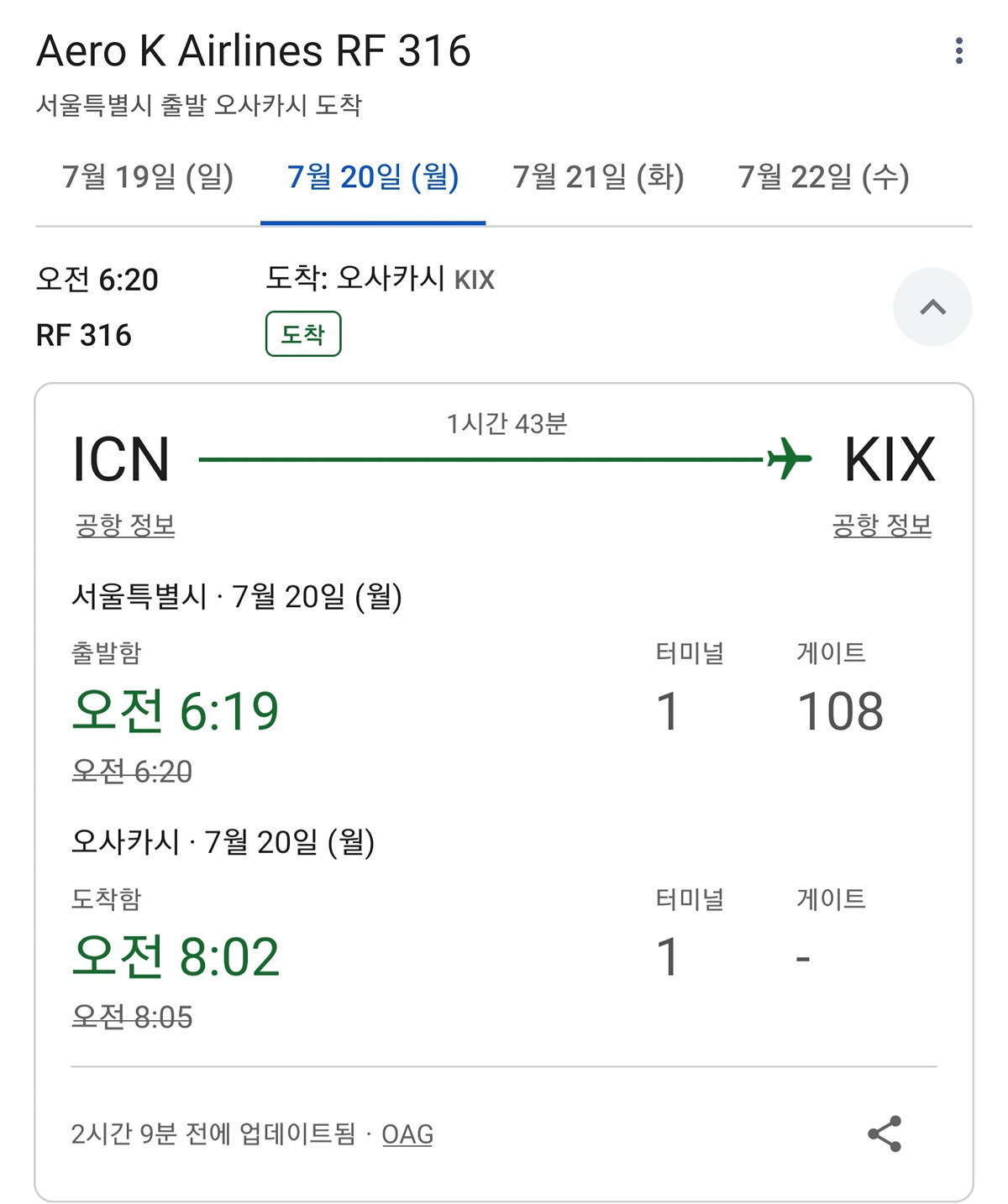Click the green airplane icon near KIX
The width and height of the screenshot is (1008, 1204).
coord(790,458)
